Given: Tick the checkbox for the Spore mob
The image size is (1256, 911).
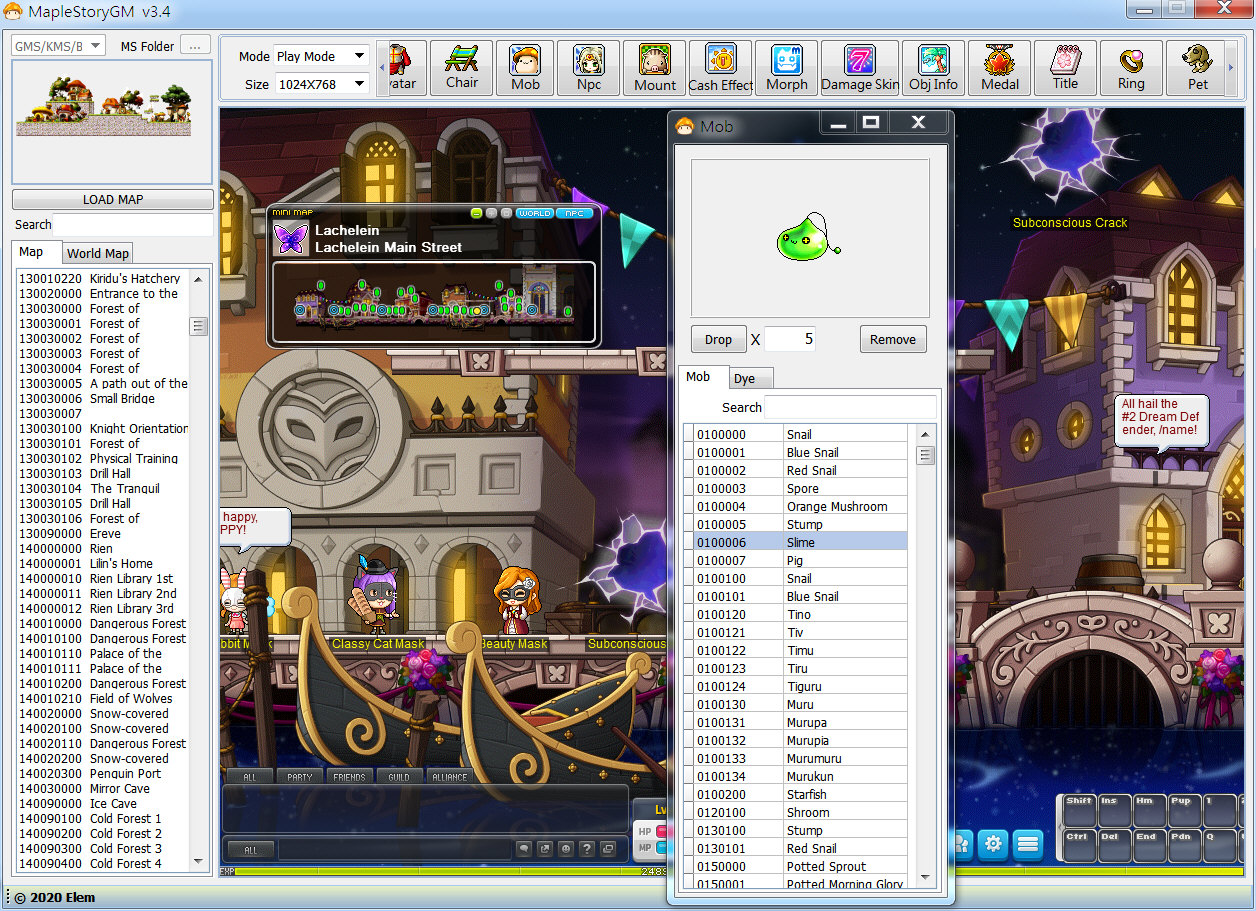Looking at the screenshot, I should pyautogui.click(x=688, y=488).
